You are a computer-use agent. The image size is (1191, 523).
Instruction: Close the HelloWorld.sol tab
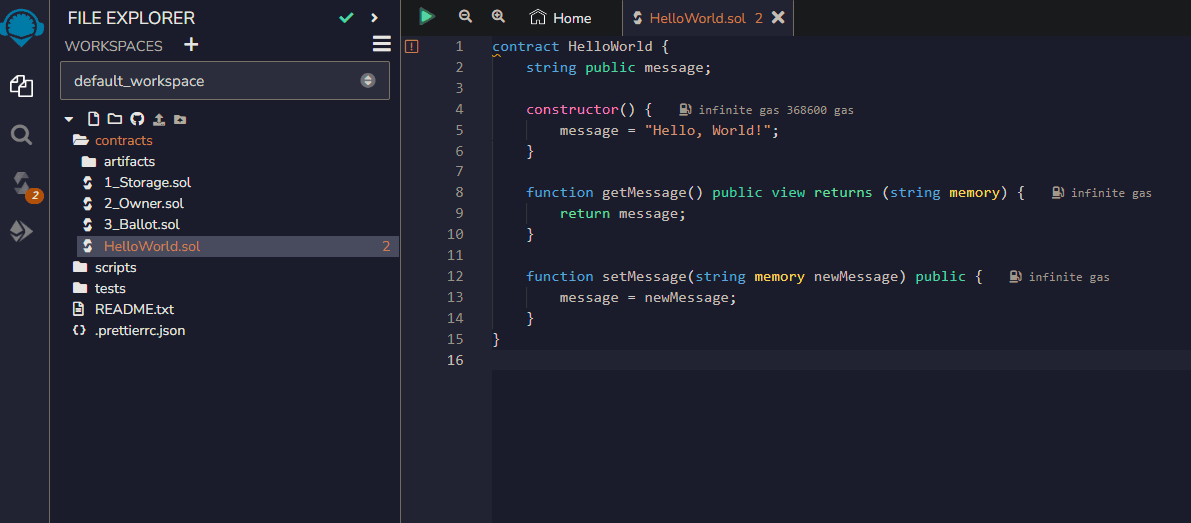(778, 17)
